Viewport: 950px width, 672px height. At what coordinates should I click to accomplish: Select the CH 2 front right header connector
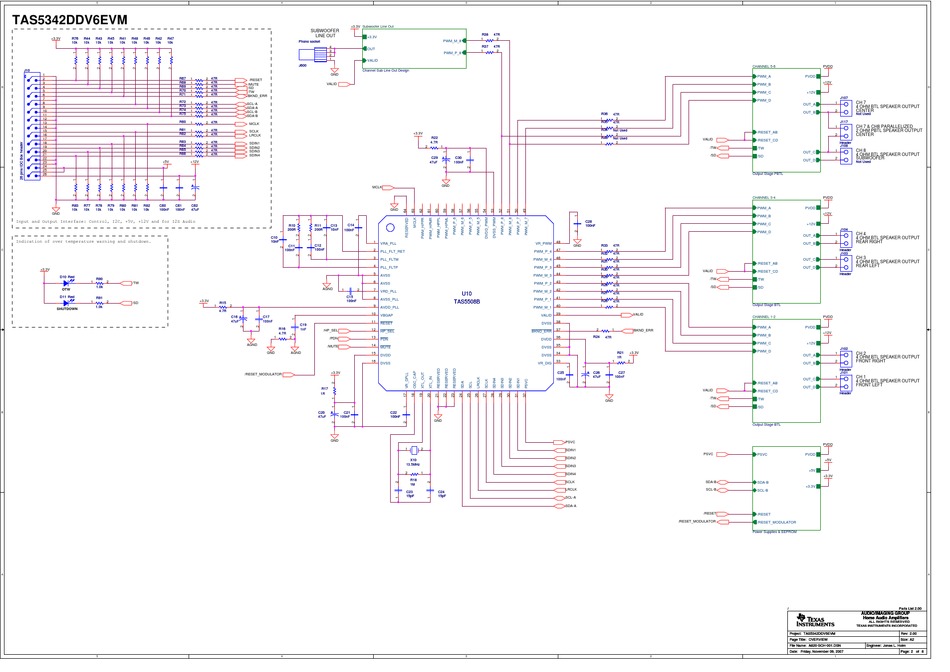pyautogui.click(x=845, y=359)
